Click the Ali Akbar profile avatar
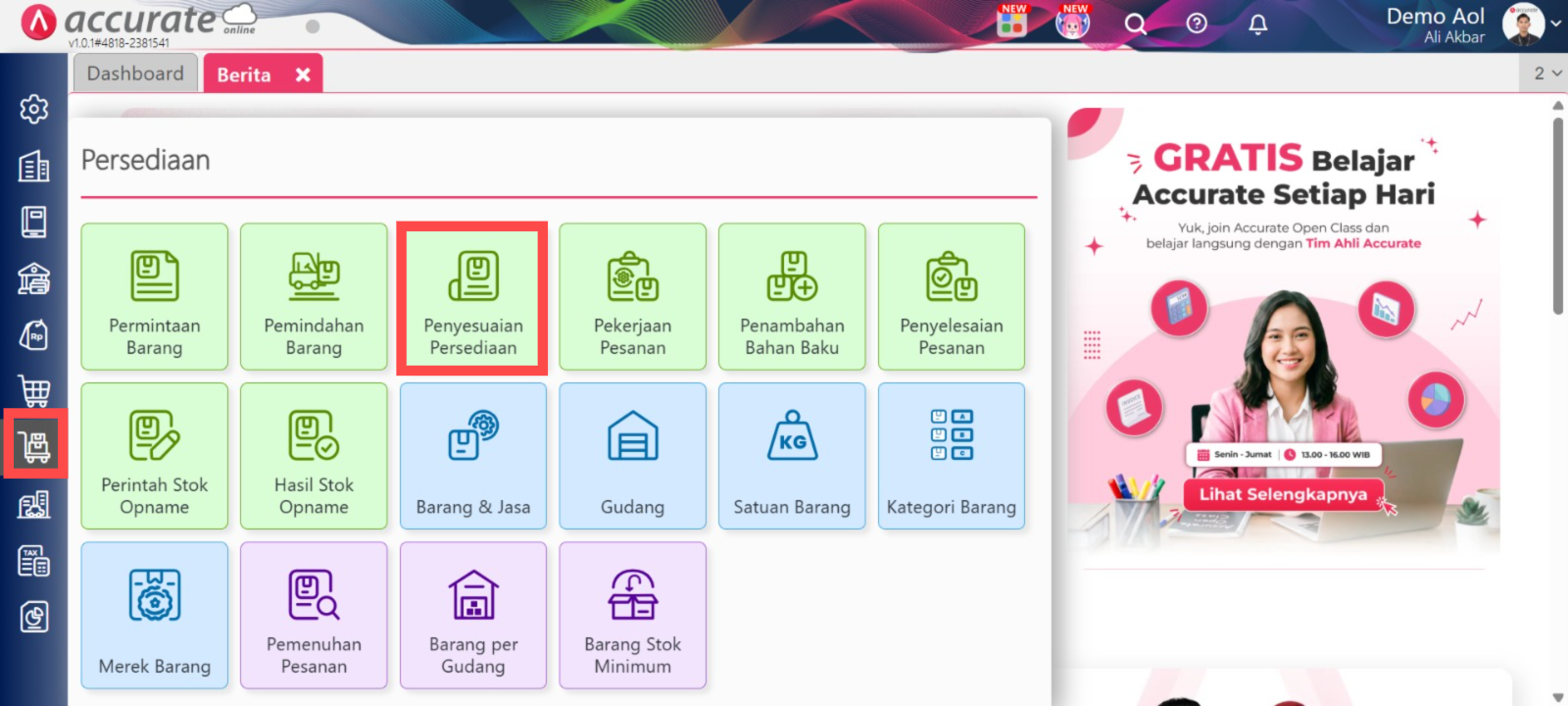 coord(1523,25)
